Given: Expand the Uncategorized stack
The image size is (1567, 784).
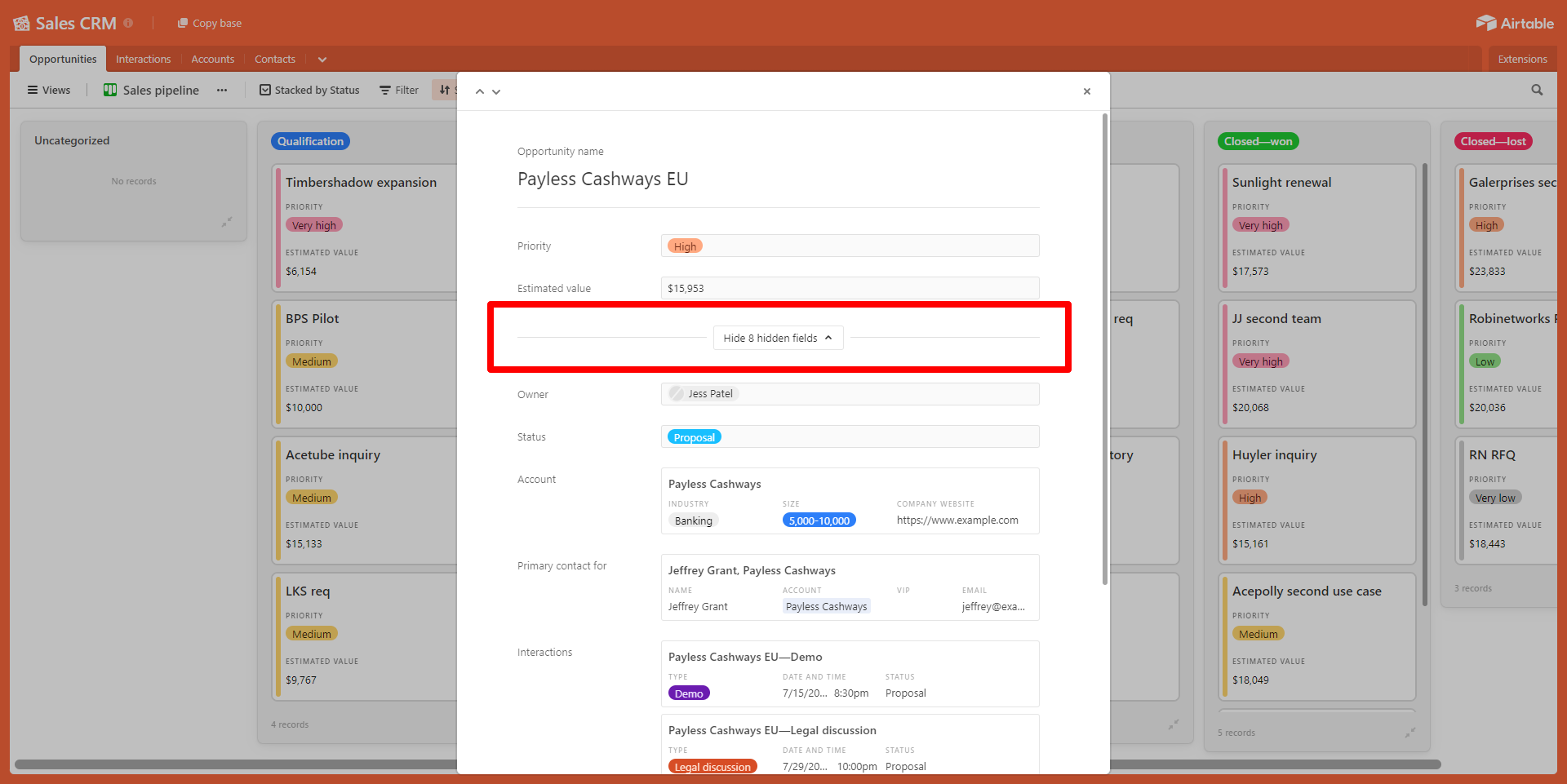Looking at the screenshot, I should [x=228, y=221].
